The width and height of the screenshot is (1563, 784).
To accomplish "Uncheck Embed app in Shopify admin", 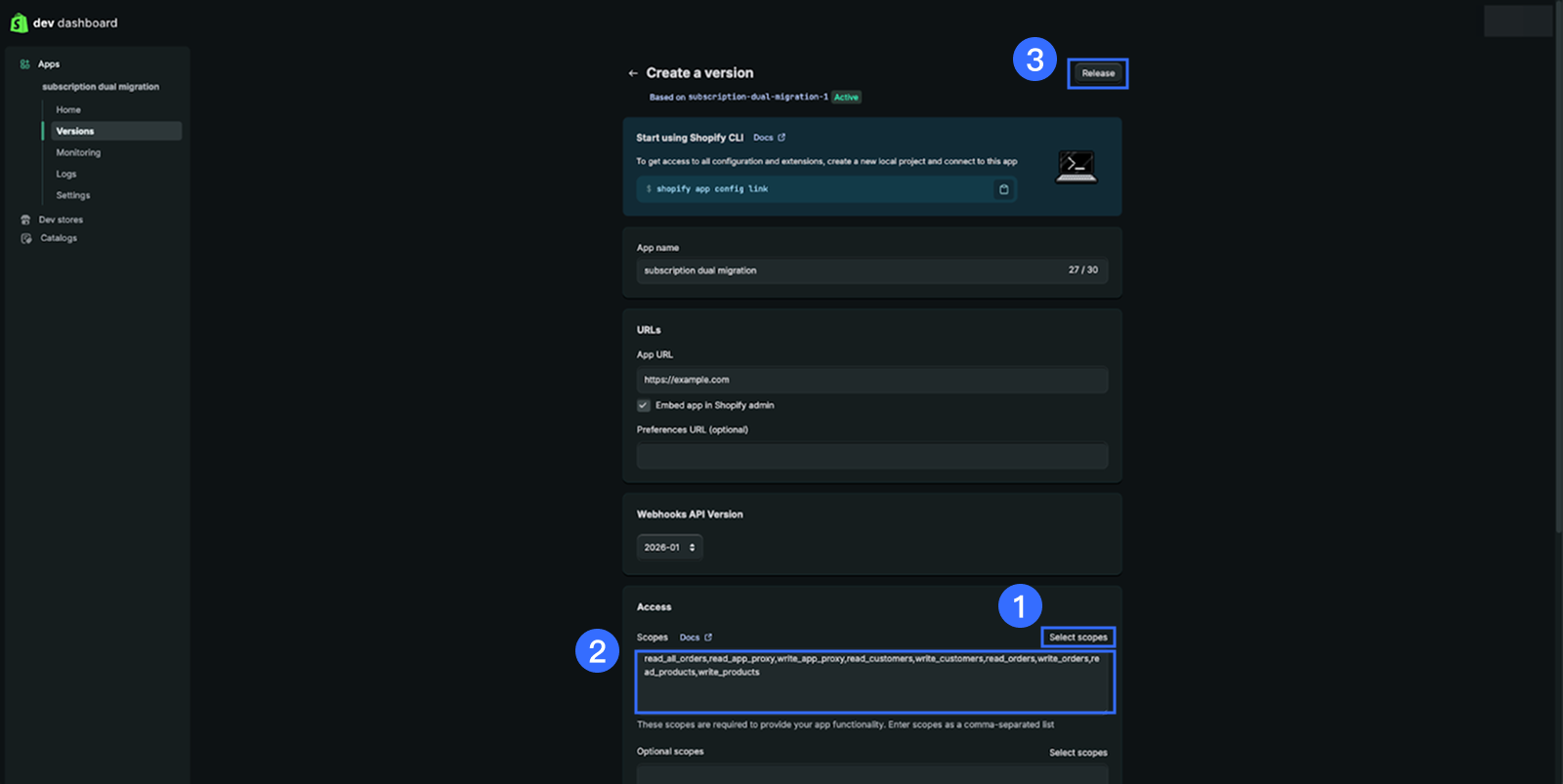I will pyautogui.click(x=644, y=405).
